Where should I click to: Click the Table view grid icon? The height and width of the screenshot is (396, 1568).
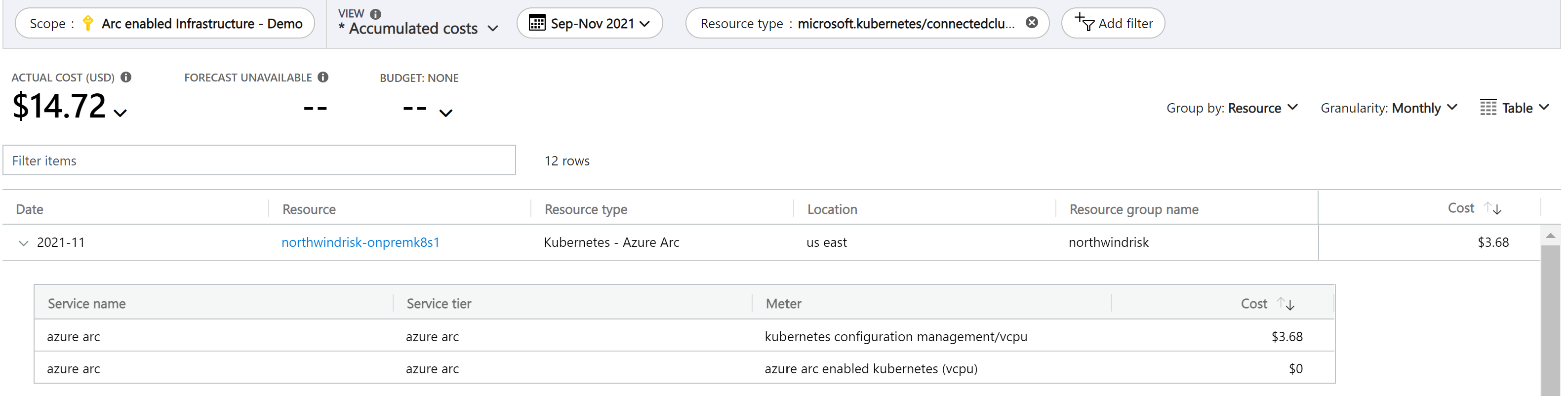coord(1488,108)
